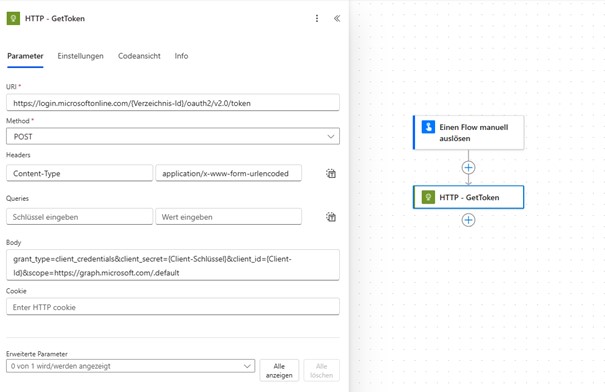Open the Erweiterte Parameter dropdown

point(130,366)
